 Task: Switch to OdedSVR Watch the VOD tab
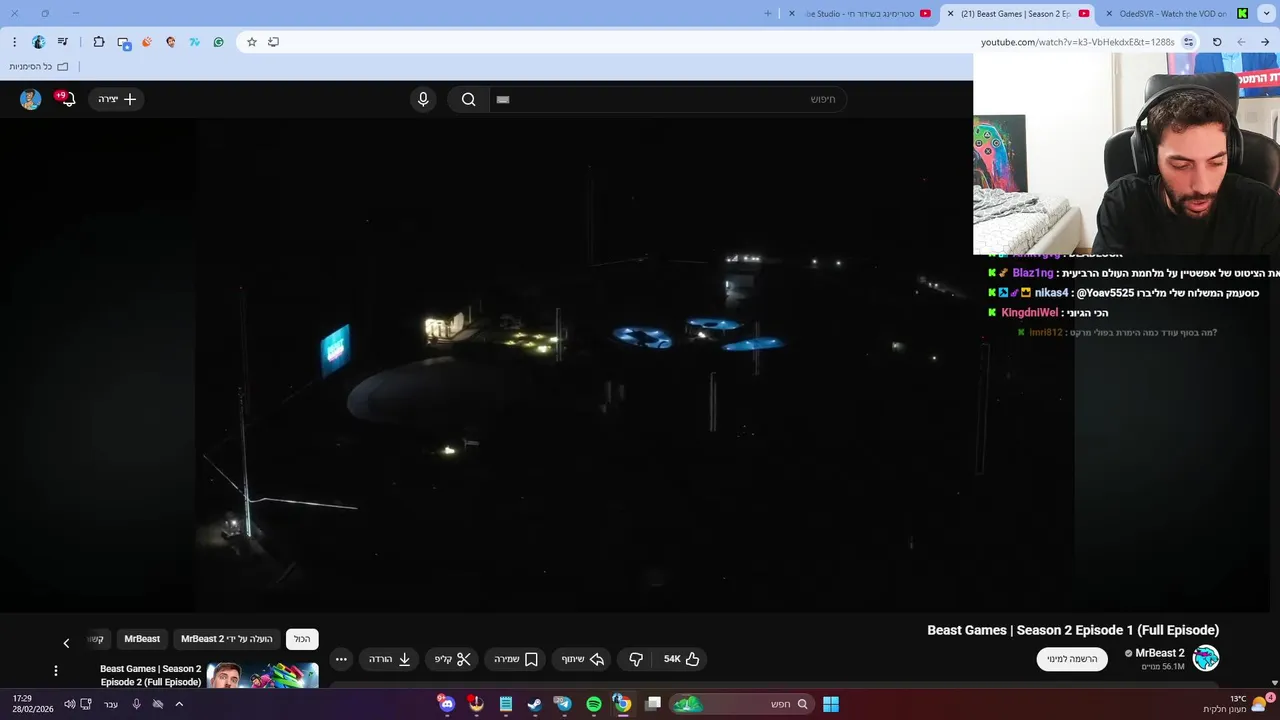[x=1175, y=14]
